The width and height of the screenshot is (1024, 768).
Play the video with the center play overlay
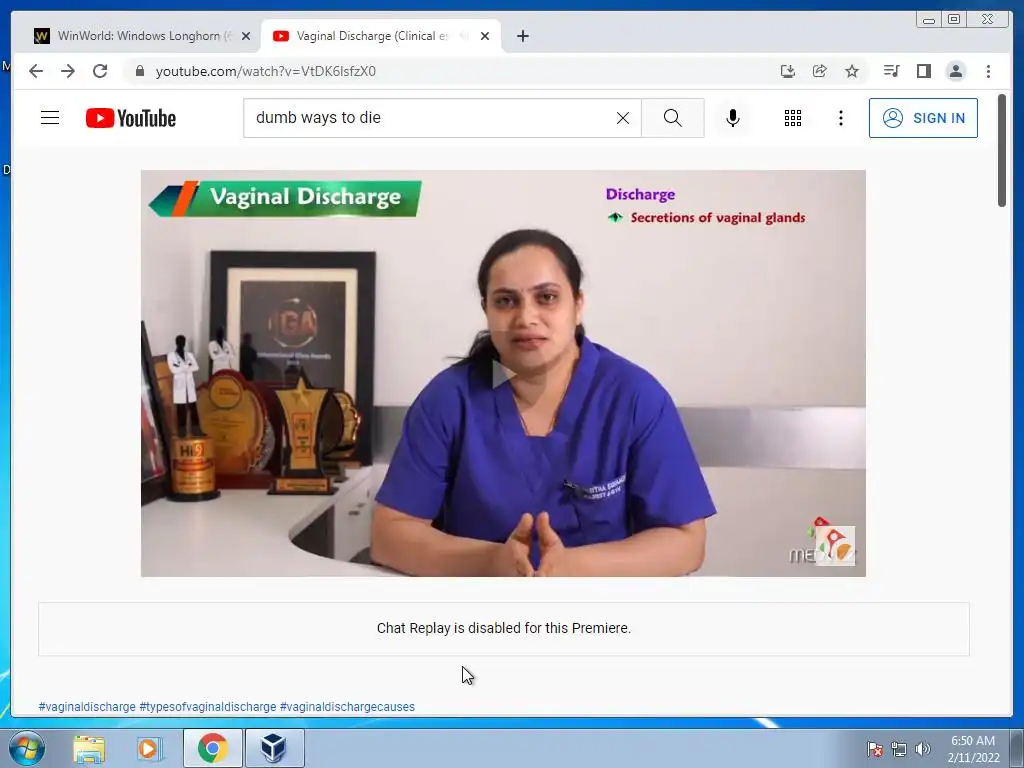point(504,374)
